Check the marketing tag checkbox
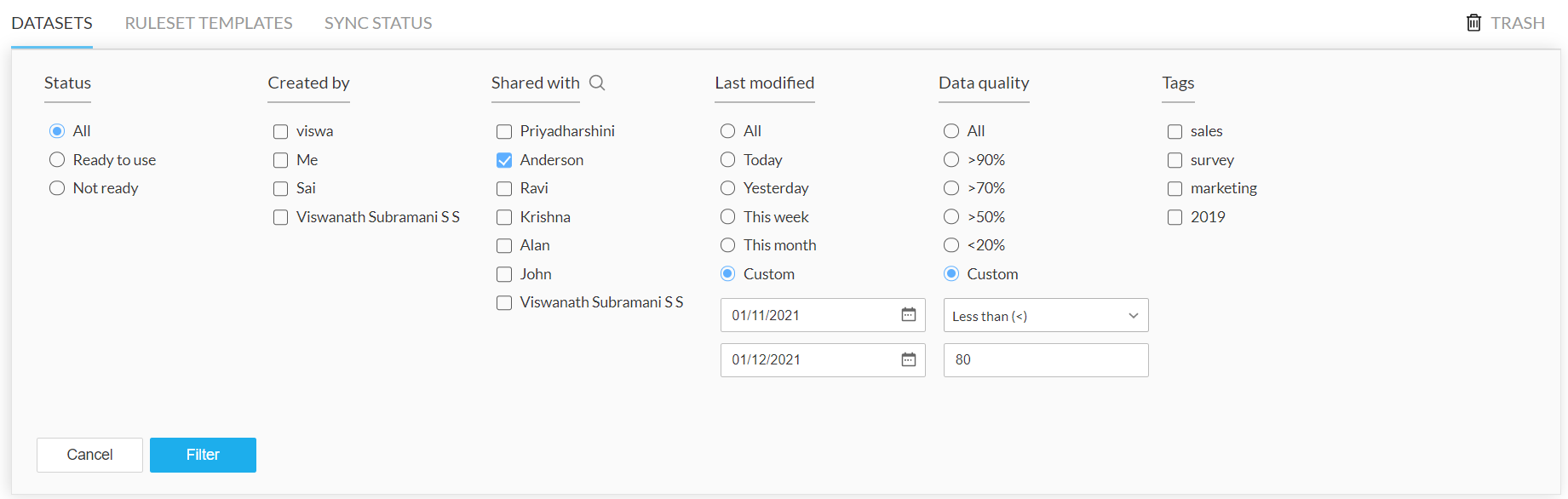 1175,188
